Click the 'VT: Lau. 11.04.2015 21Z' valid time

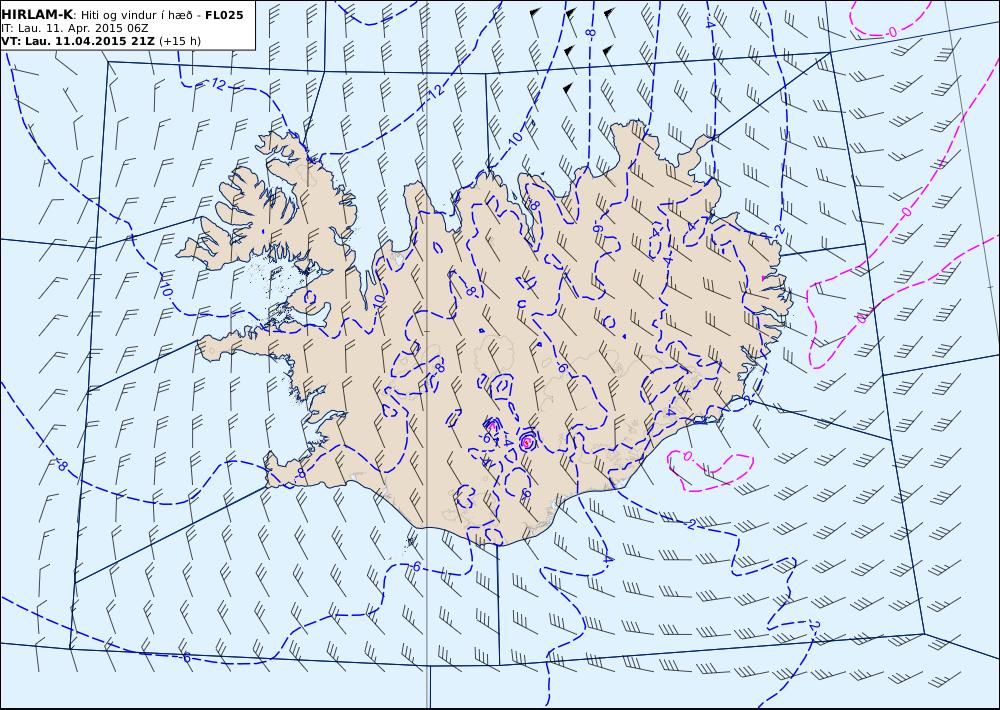[78, 41]
